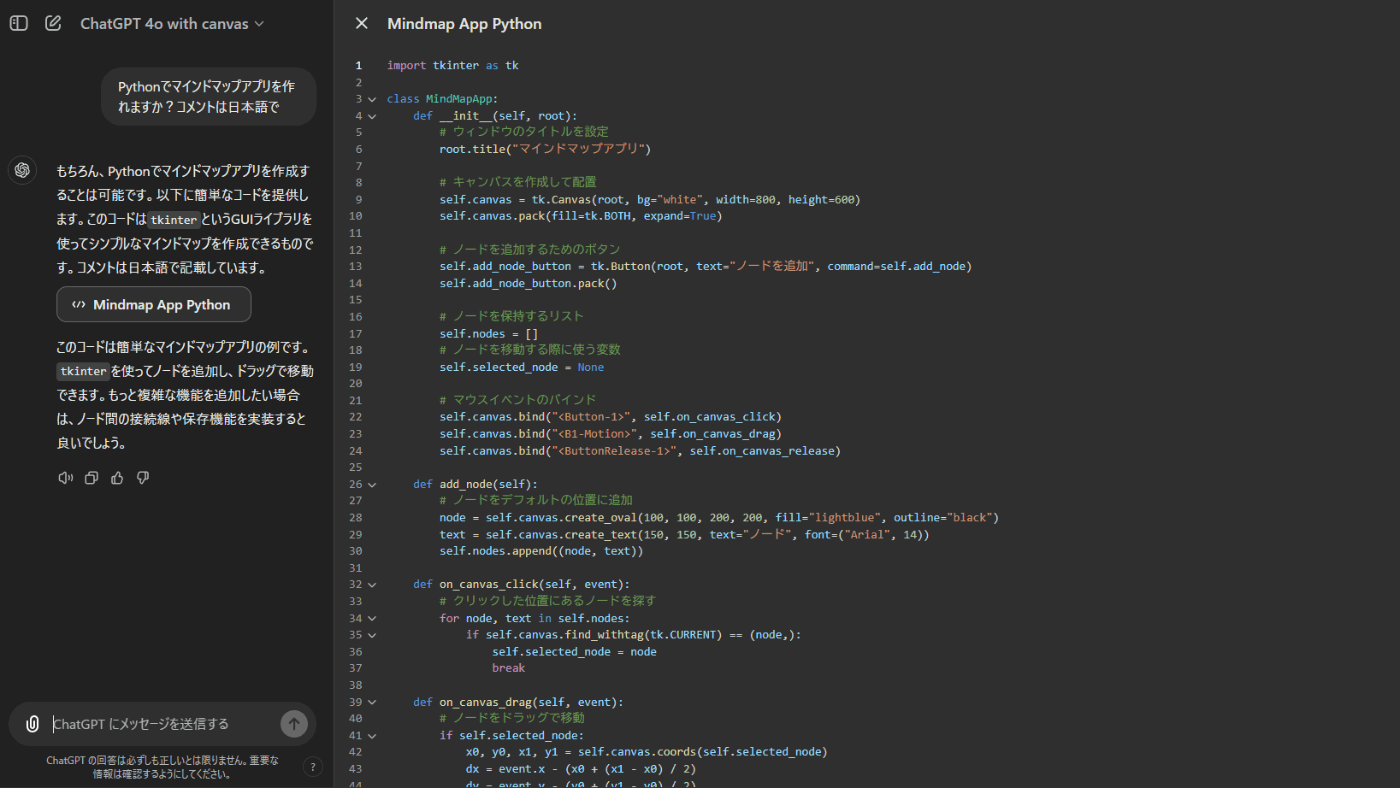Click the inline tkinter code tag in second paragraph
Viewport: 1400px width, 788px height.
click(83, 371)
